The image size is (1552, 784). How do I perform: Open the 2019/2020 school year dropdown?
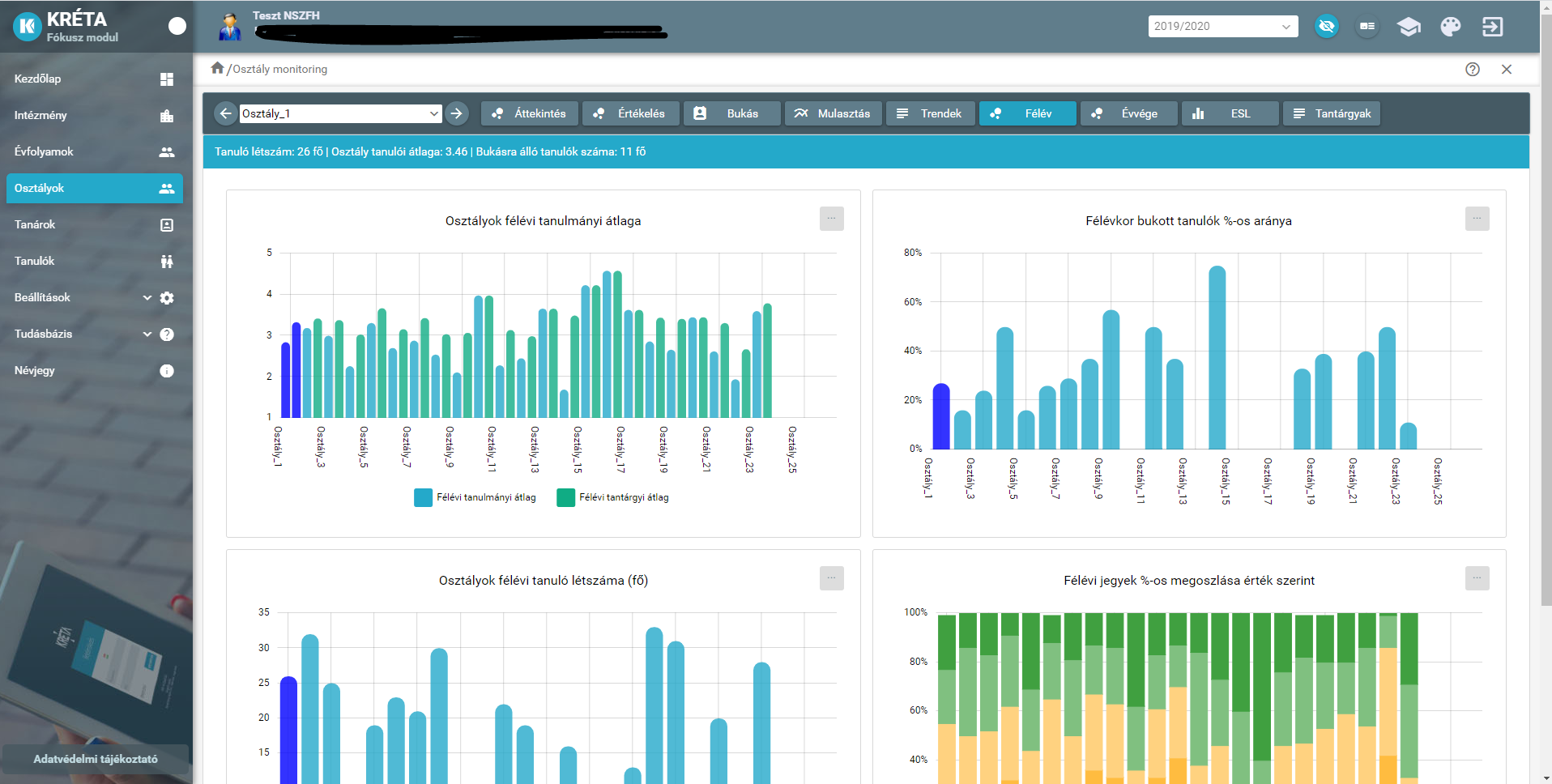point(1222,26)
